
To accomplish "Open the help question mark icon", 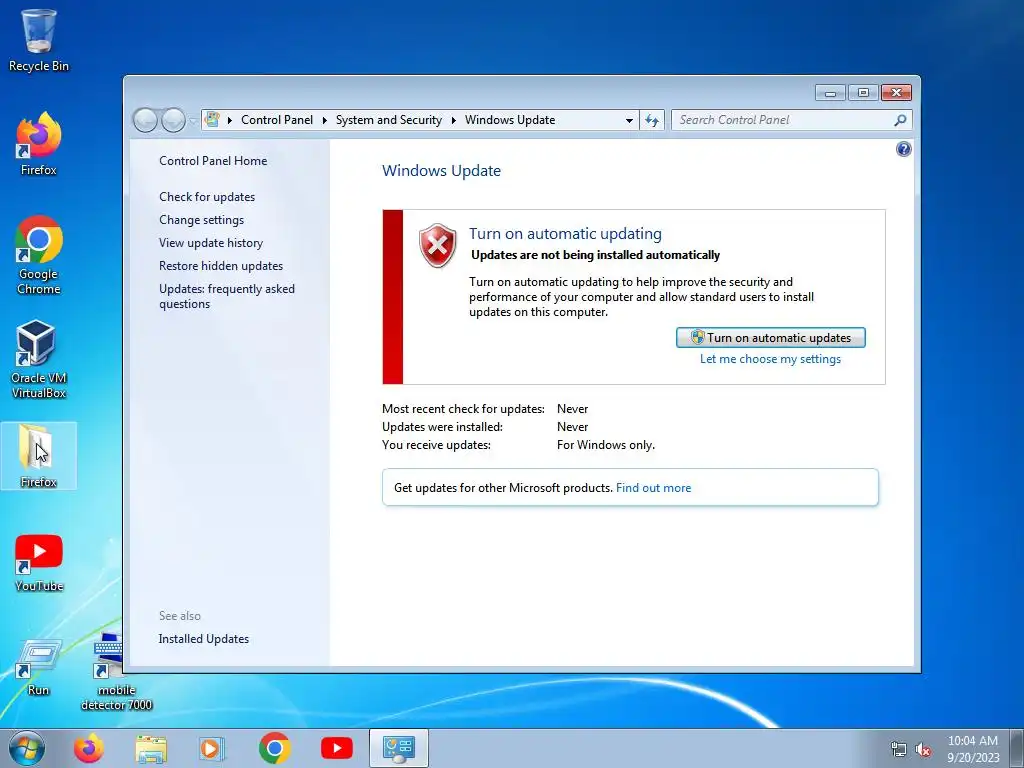I will [x=903, y=150].
